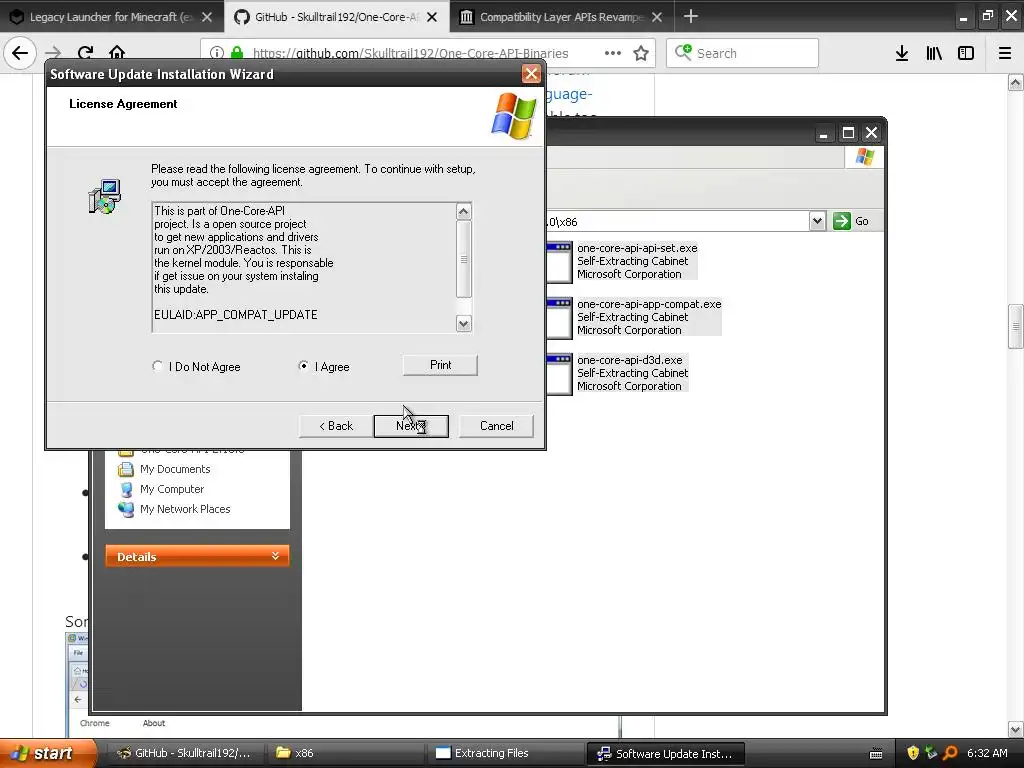Select one-core-api-d3d.exe file icon

(x=559, y=374)
